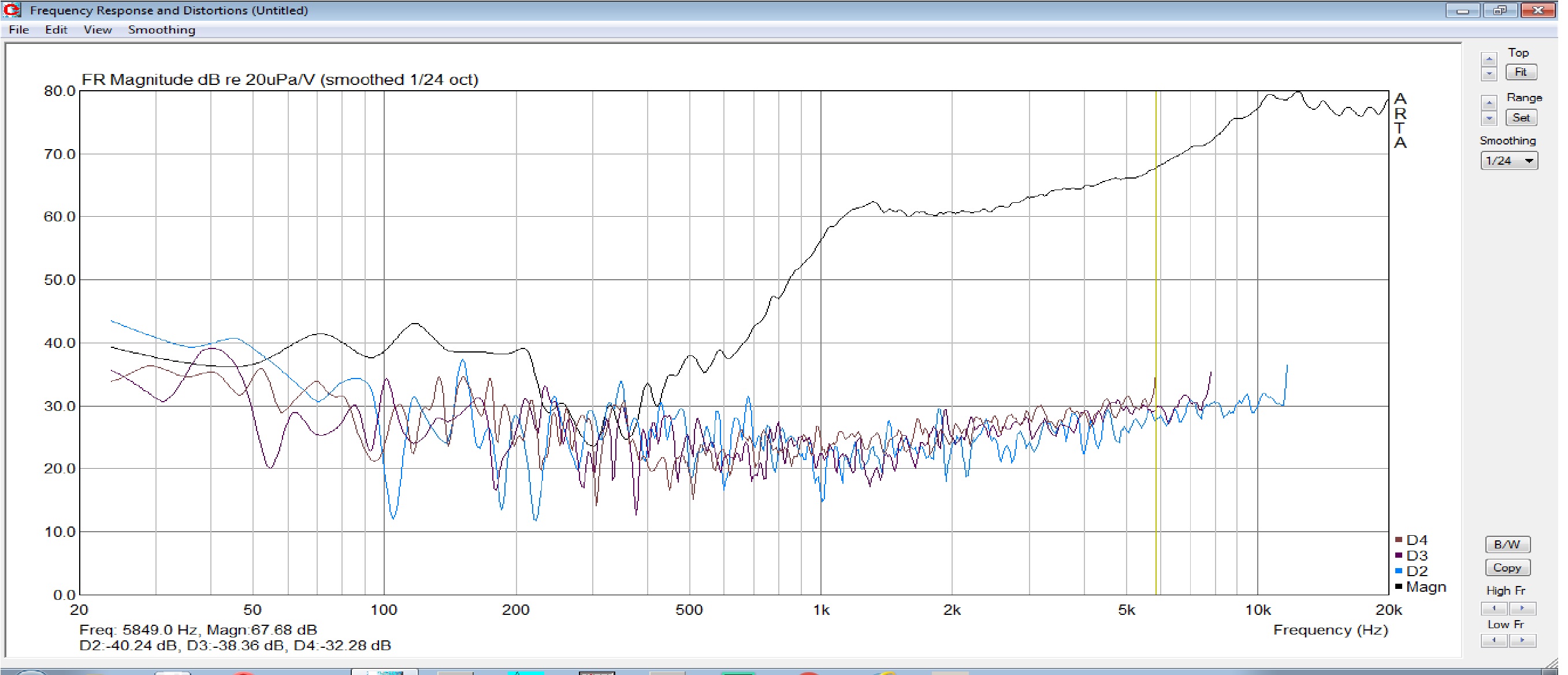
Task: Open the 1/24 Smoothing dropdown
Action: tap(1508, 161)
